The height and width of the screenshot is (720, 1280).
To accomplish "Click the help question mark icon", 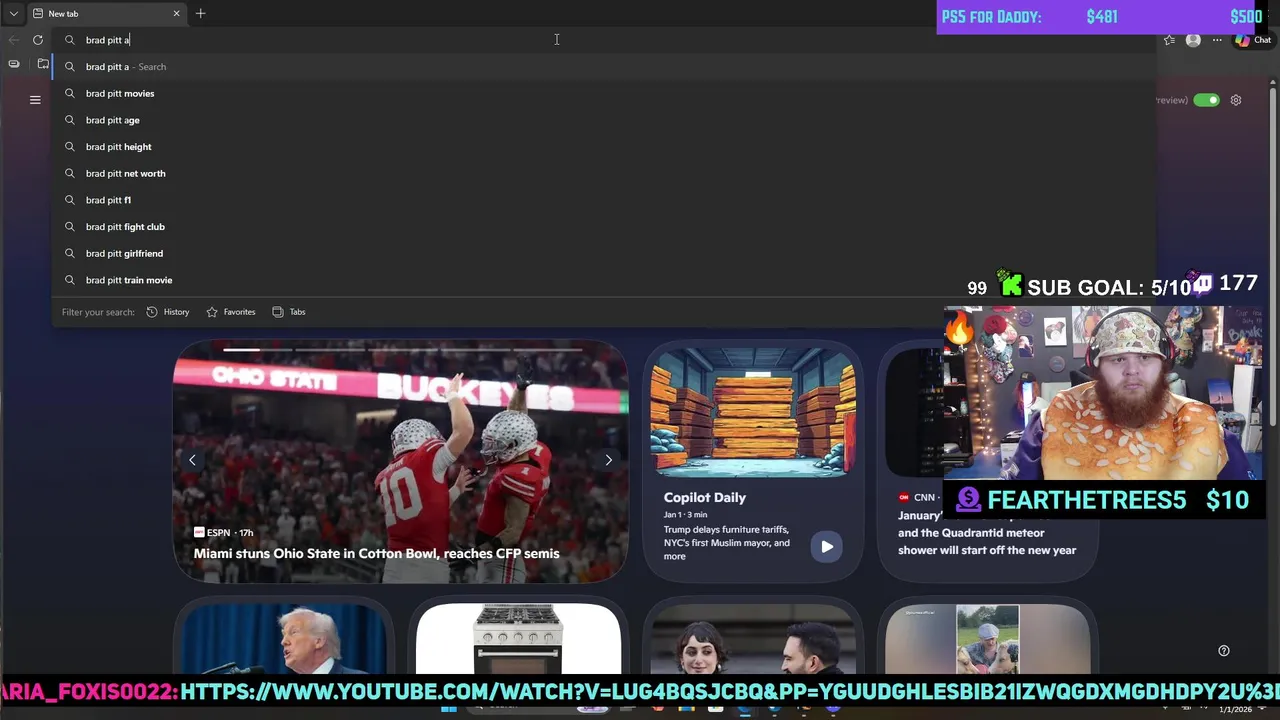I will tap(1224, 651).
